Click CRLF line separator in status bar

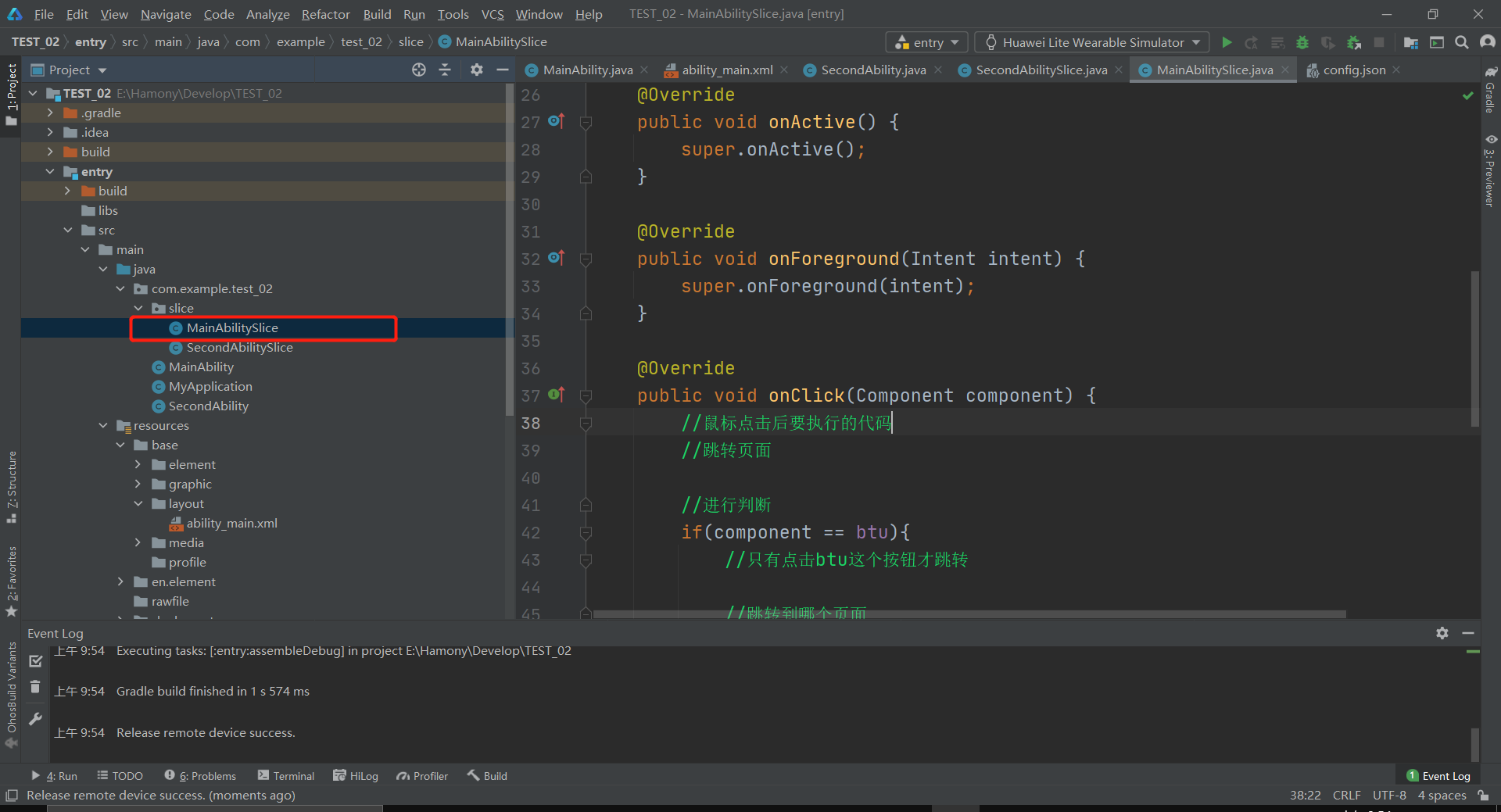[x=1346, y=795]
